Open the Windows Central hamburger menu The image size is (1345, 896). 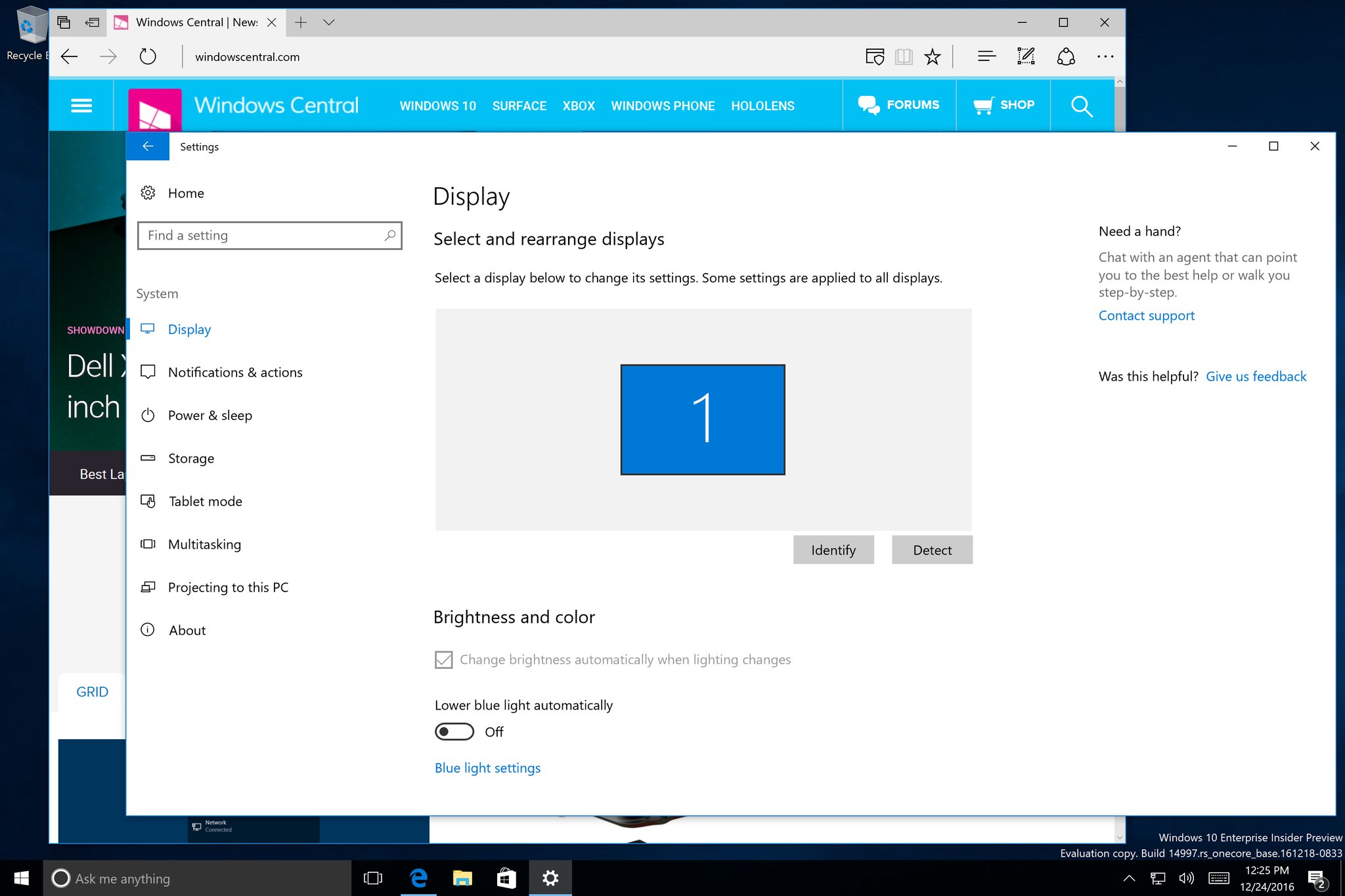[81, 106]
